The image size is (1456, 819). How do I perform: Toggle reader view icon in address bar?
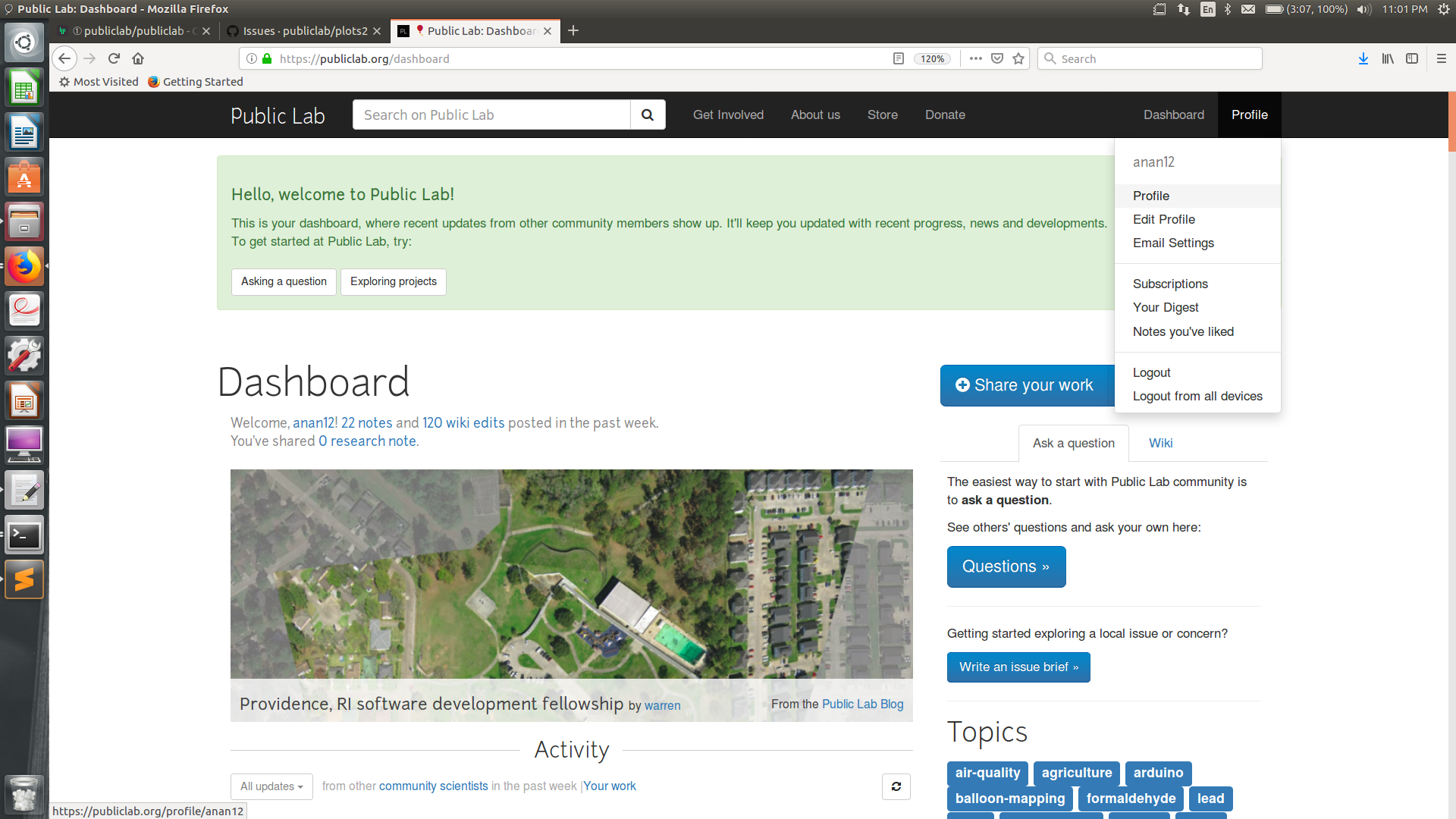click(899, 58)
